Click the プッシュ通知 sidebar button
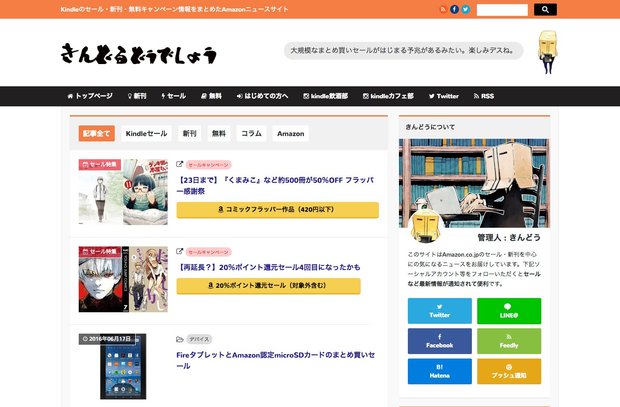The image size is (620, 407). click(x=509, y=371)
